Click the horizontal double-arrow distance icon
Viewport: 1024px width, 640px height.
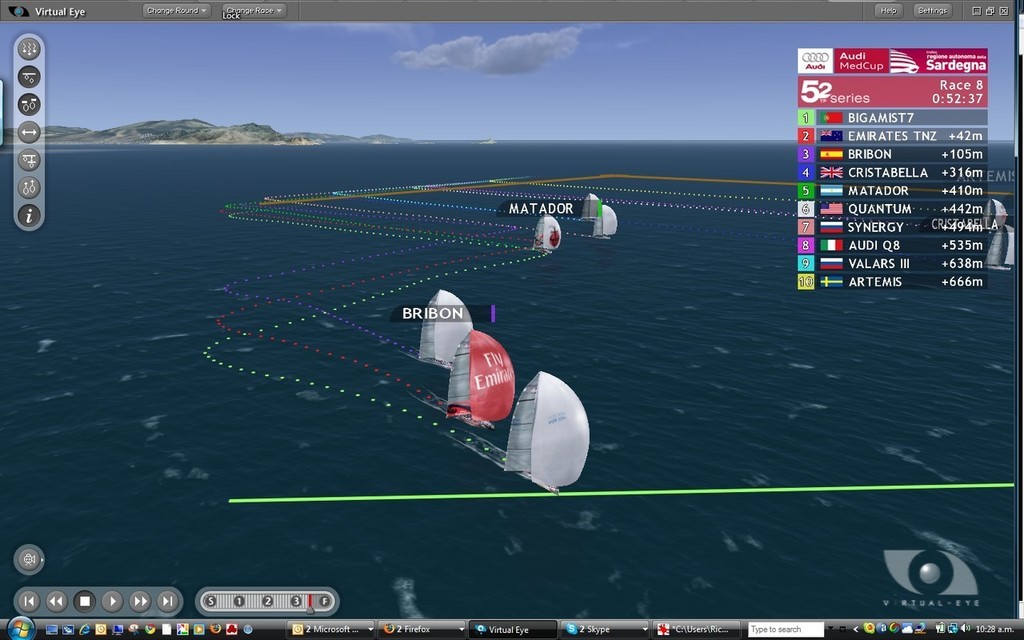point(29,133)
